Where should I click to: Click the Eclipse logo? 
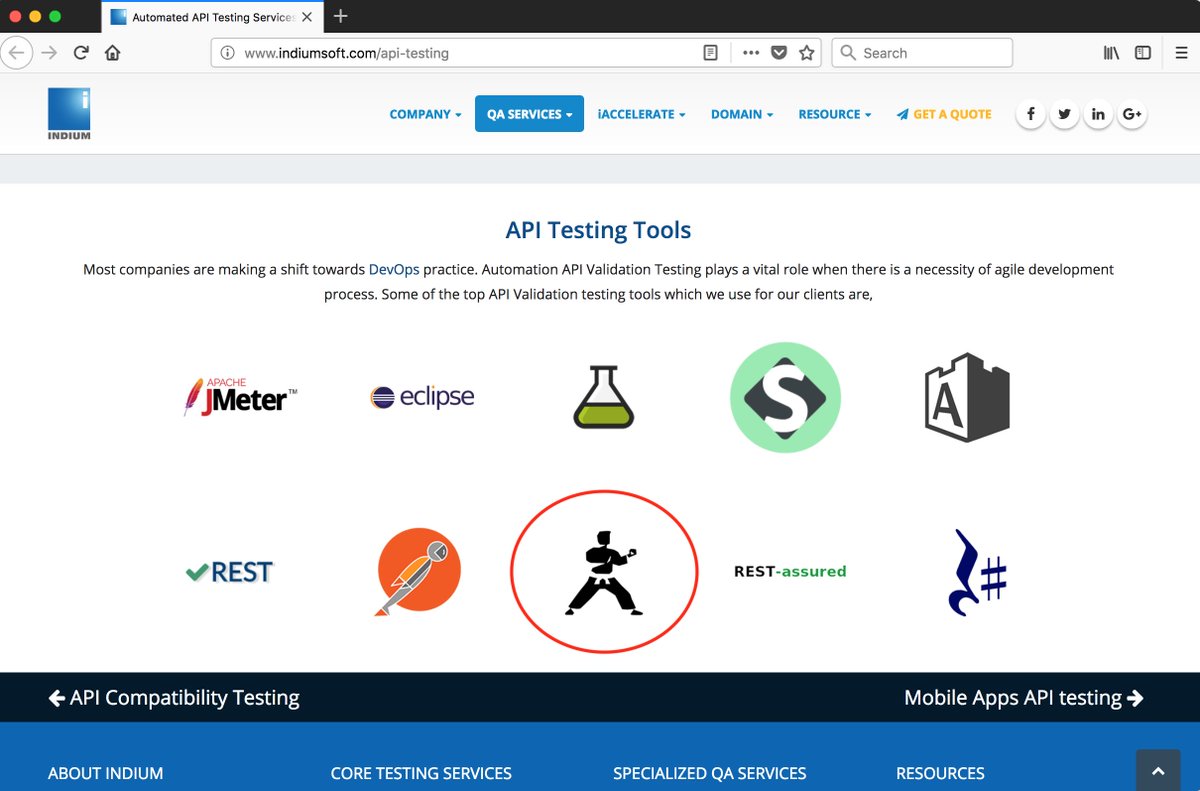422,397
